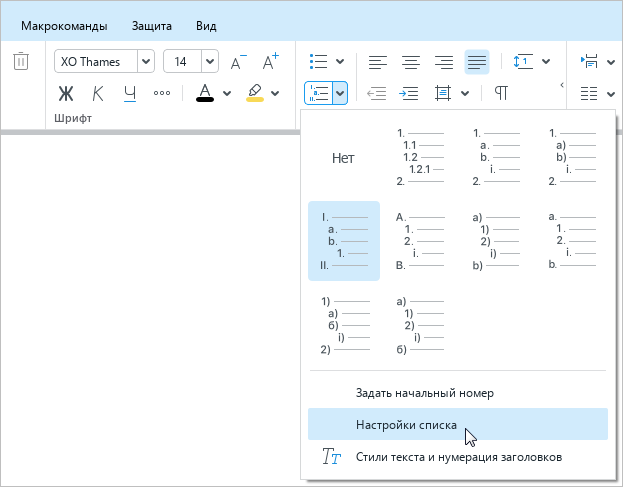
Task: Click the increase indent icon
Action: [410, 93]
